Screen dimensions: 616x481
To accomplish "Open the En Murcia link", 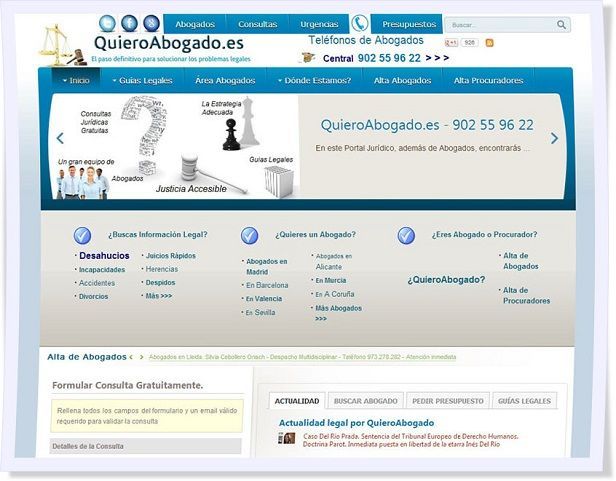I will [331, 281].
